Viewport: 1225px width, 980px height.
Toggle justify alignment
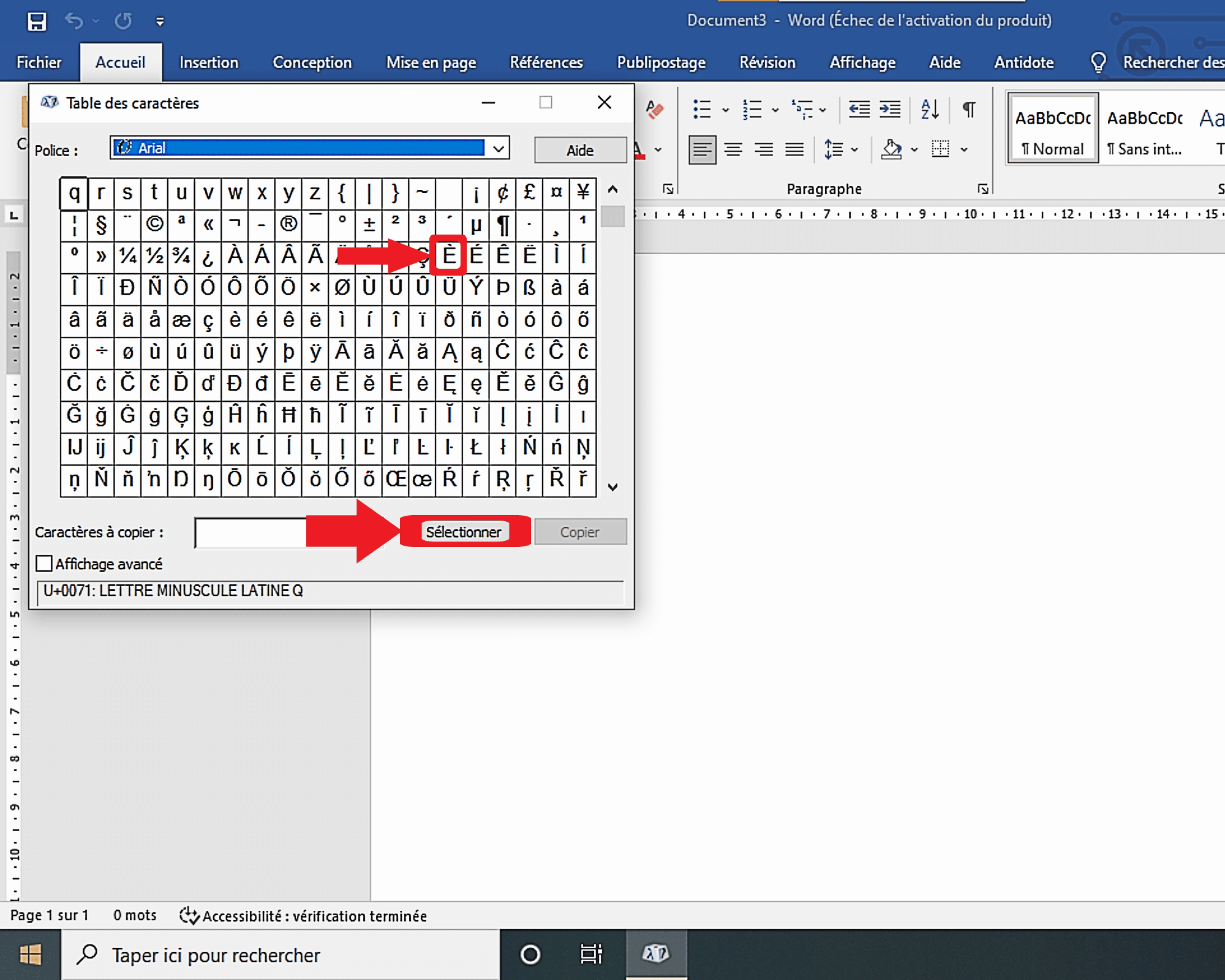point(794,149)
